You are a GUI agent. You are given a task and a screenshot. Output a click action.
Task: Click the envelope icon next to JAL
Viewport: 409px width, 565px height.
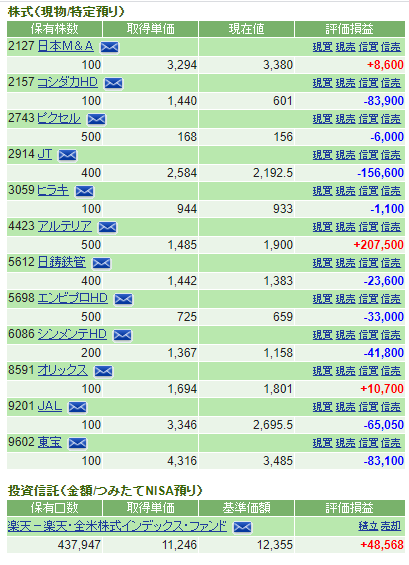(x=77, y=408)
